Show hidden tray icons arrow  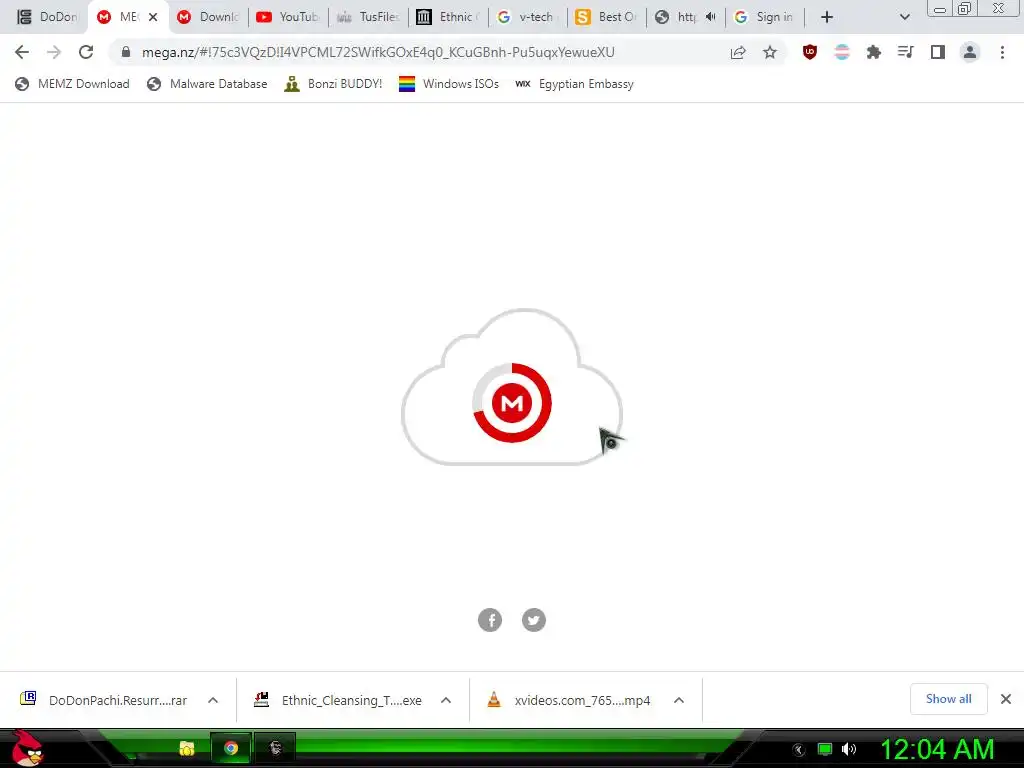(799, 750)
